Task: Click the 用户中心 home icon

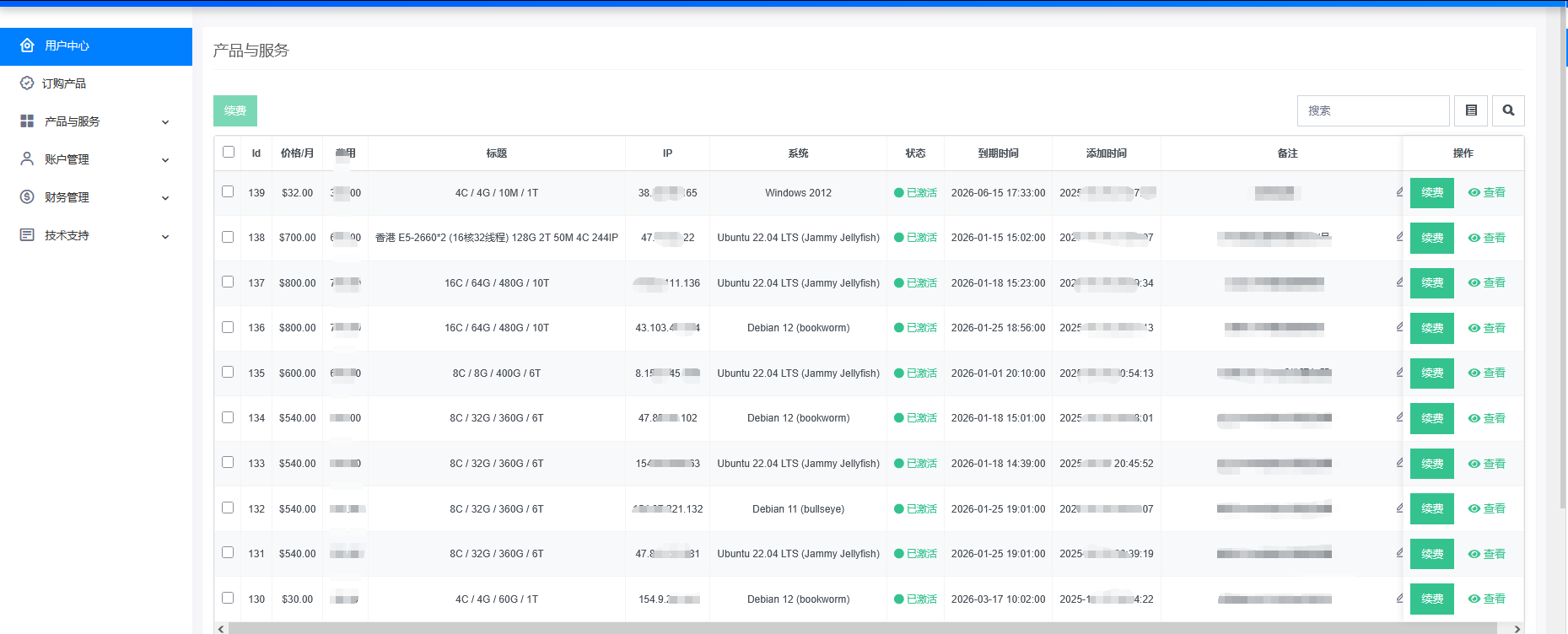Action: click(27, 46)
